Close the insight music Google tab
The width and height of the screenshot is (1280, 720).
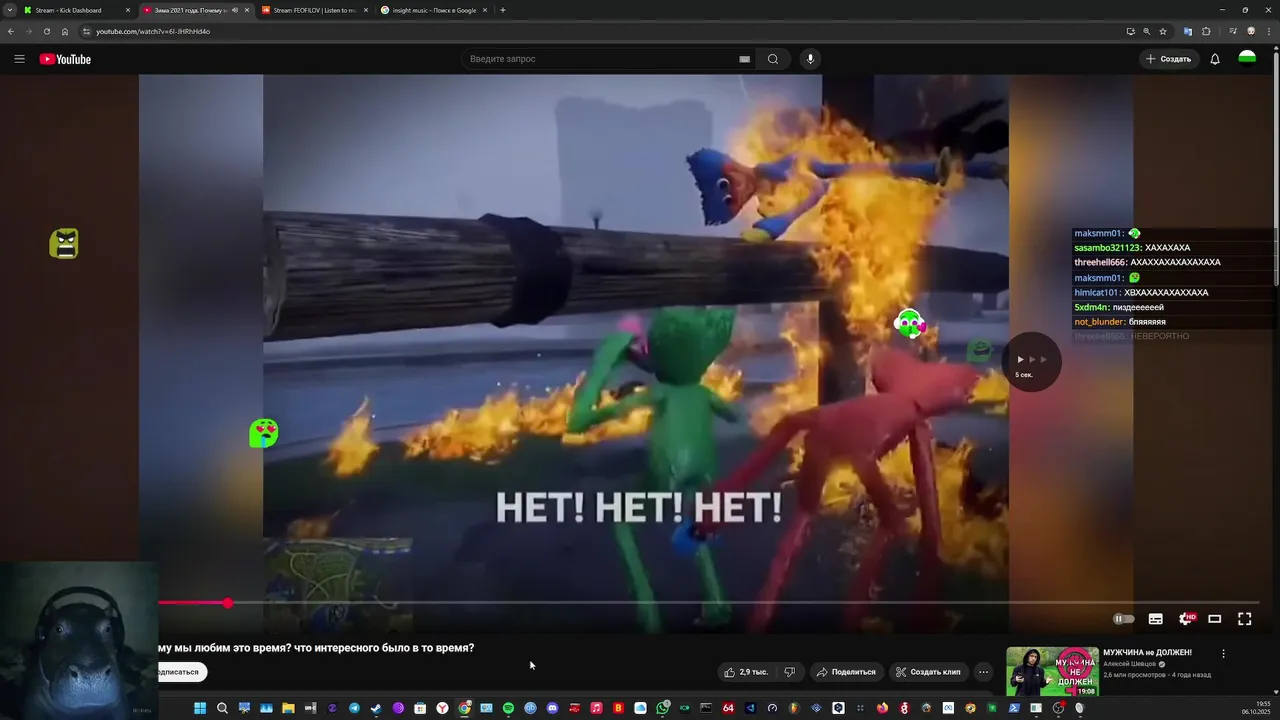485,10
